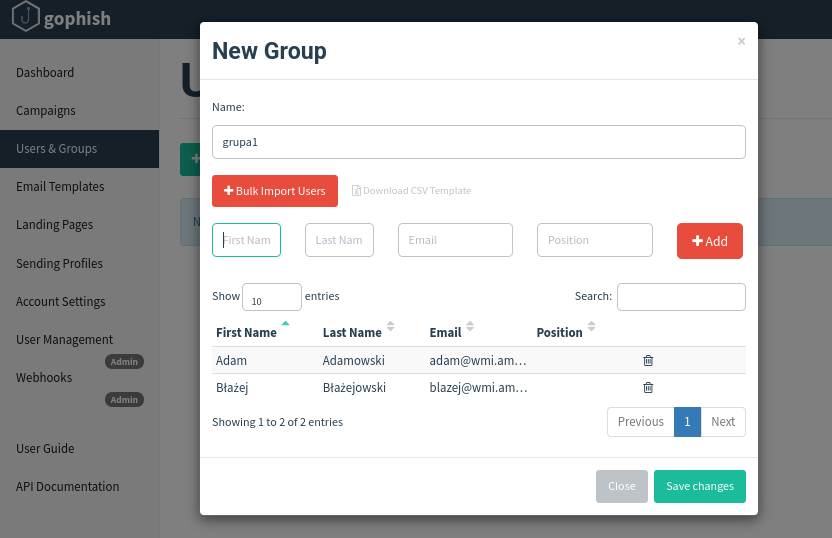The height and width of the screenshot is (538, 832).
Task: Go to the Next page of entries
Action: pos(723,422)
